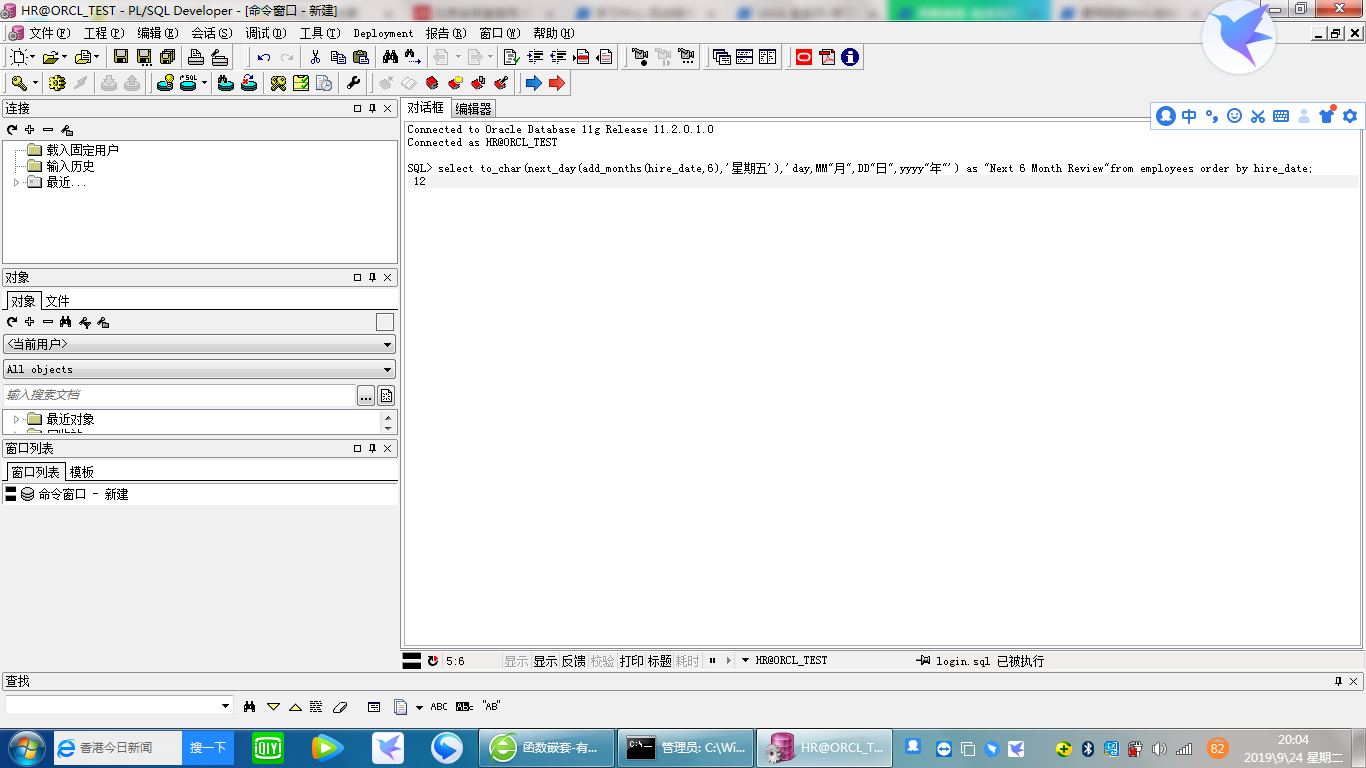Click refresh icon in 连接 panel
Screen dimensions: 1366x768
12,130
